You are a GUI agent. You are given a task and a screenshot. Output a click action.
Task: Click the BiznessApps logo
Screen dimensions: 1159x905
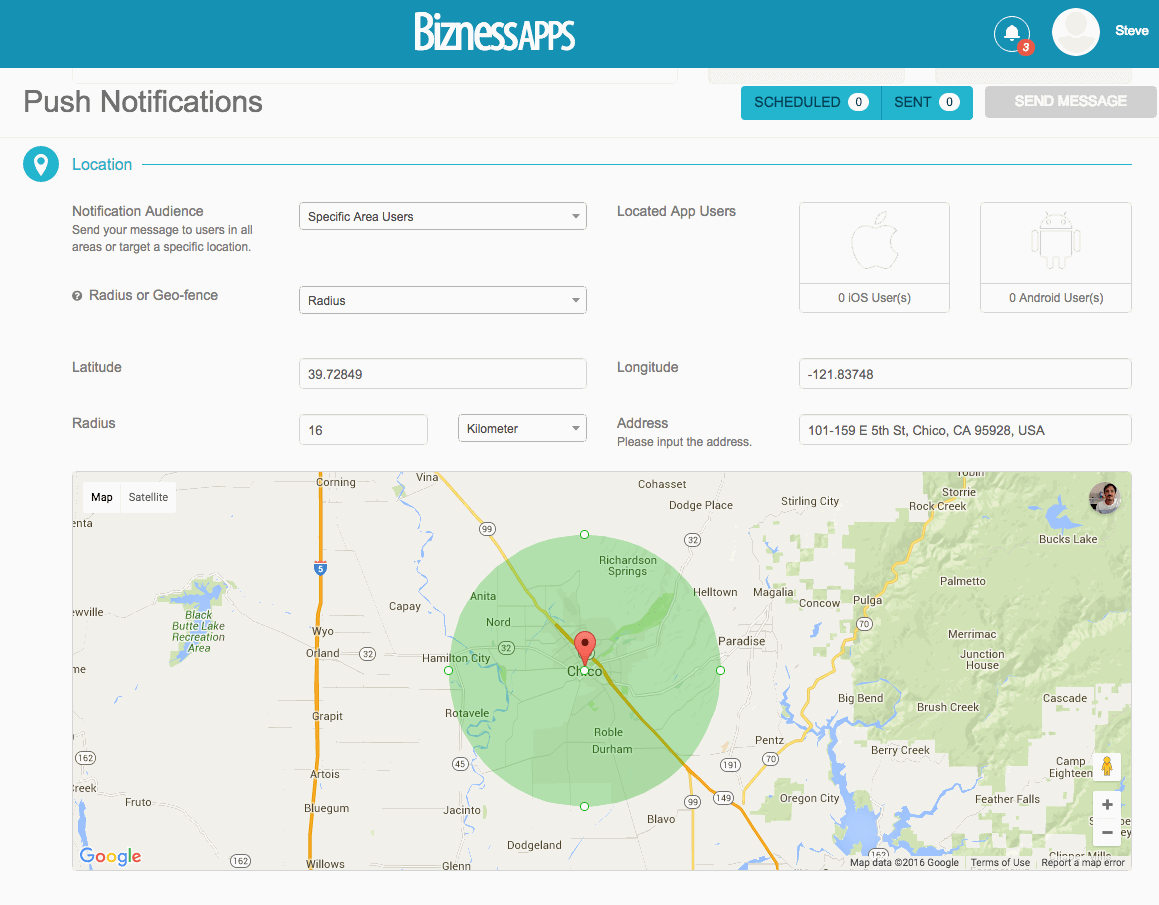(x=494, y=32)
